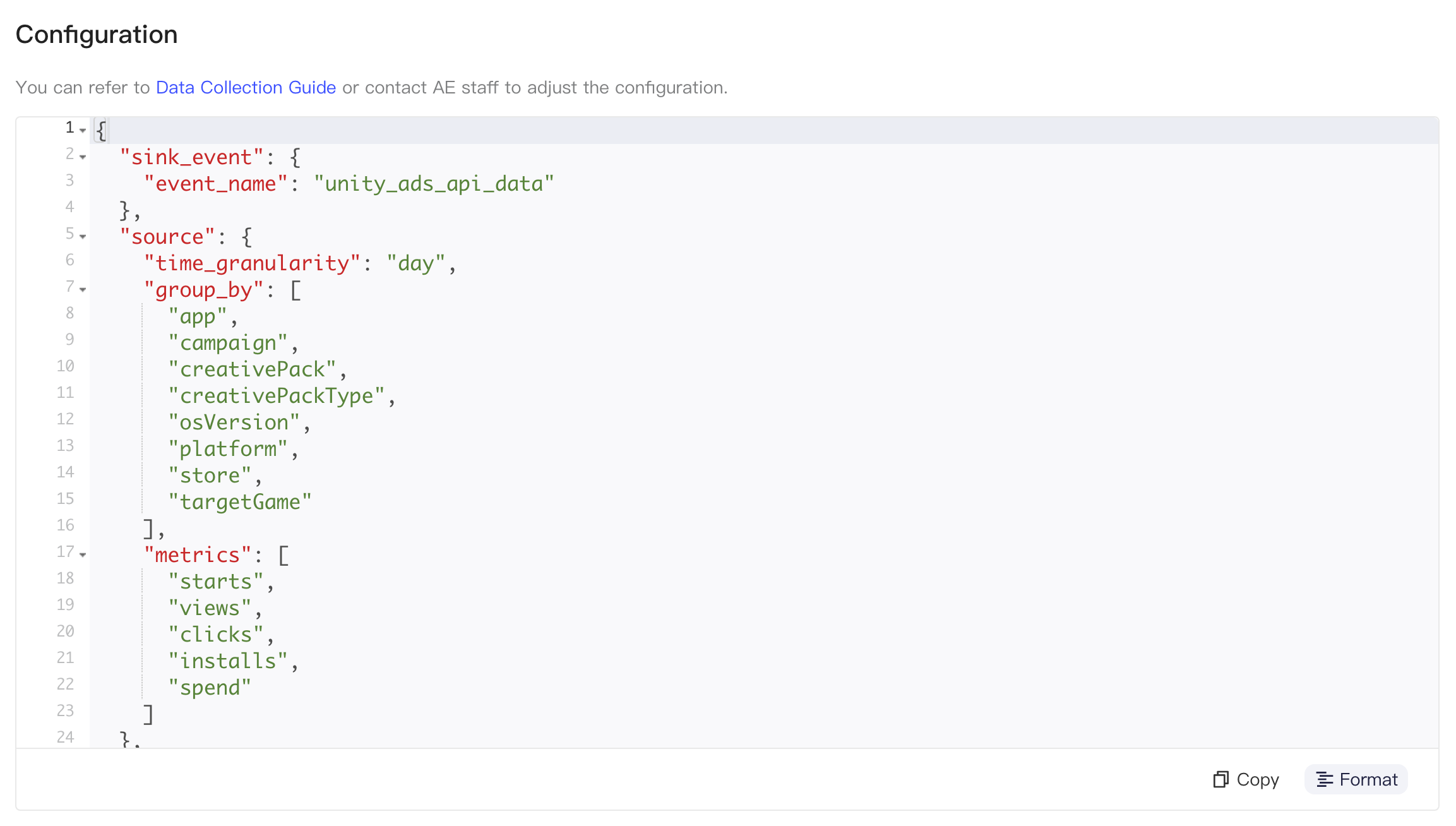
Task: Click the format lines icon beside Format
Action: point(1325,779)
